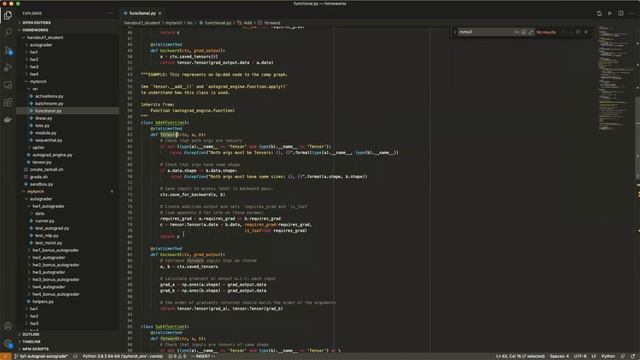The width and height of the screenshot is (640, 360).
Task: Change encoding via UTF-8 status item
Action: click(580, 356)
